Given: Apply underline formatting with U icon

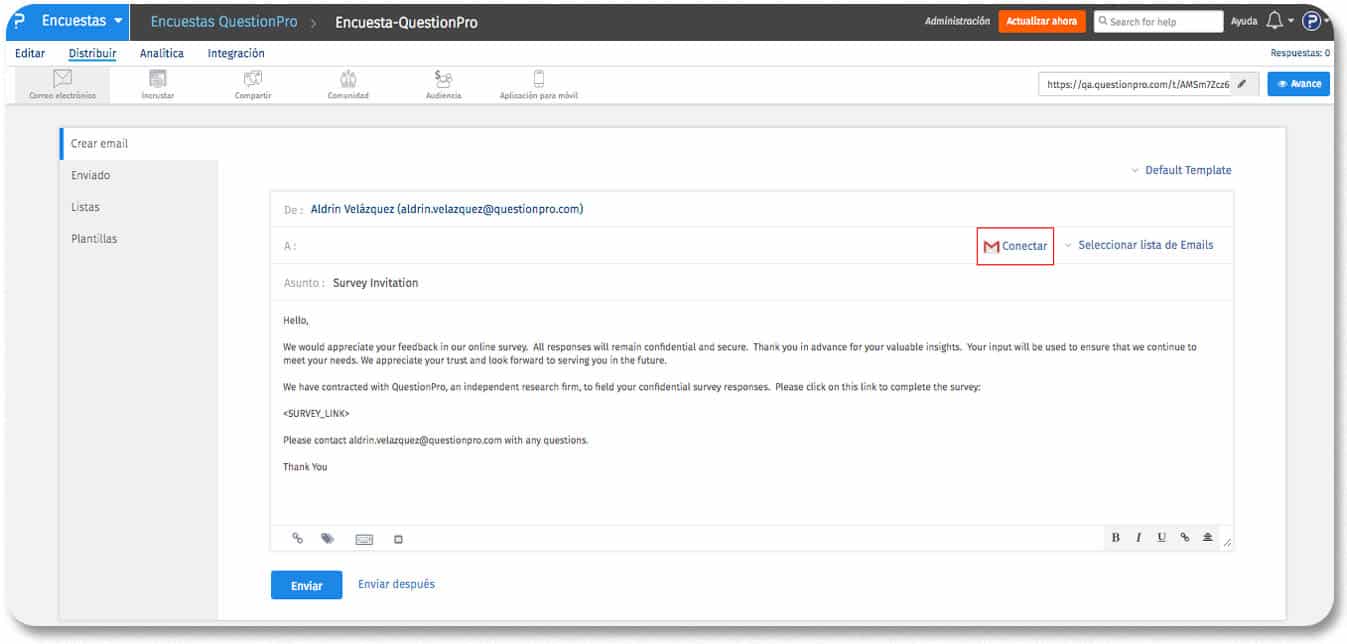Looking at the screenshot, I should click(x=1161, y=538).
